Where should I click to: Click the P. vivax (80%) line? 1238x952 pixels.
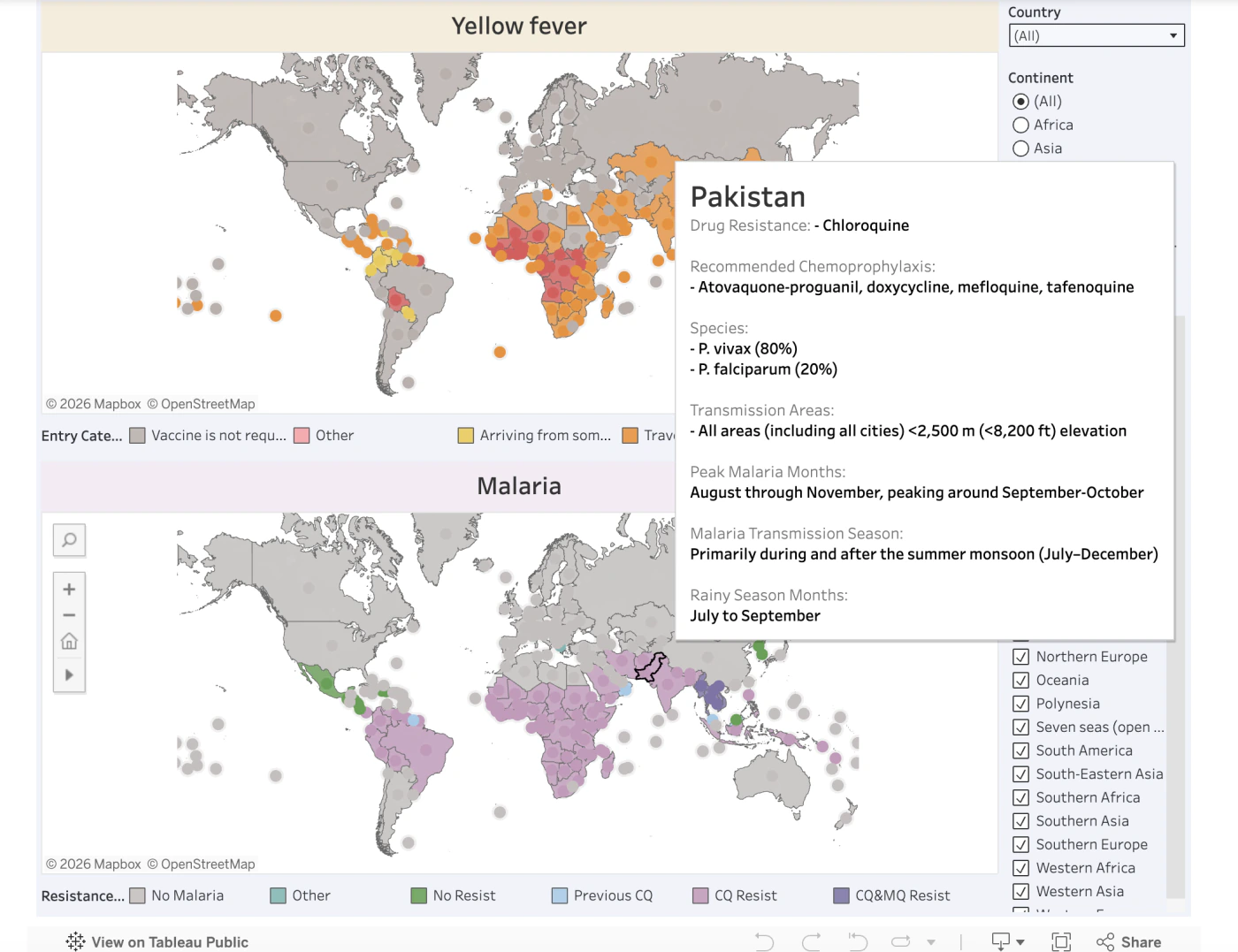tap(744, 349)
